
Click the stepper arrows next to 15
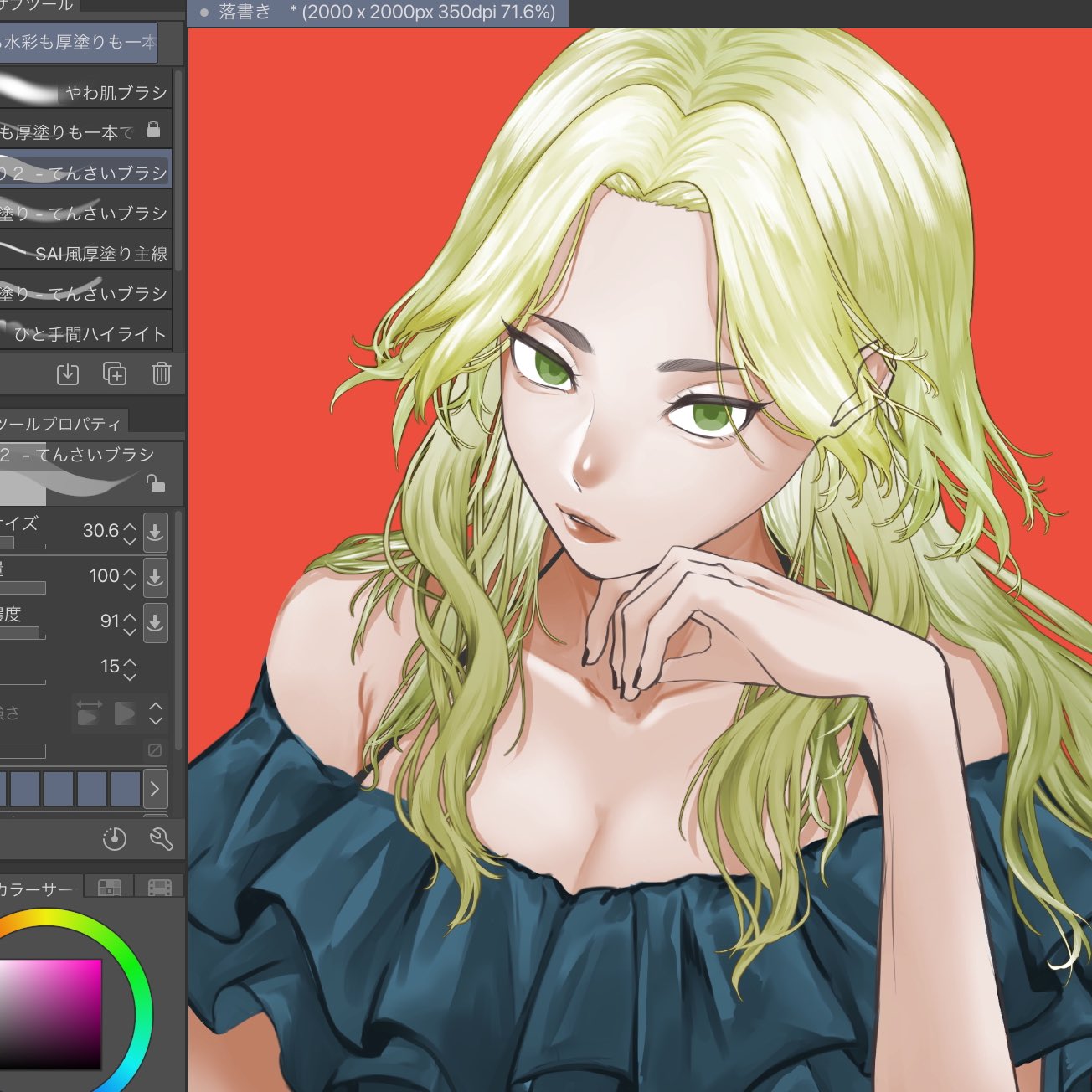(x=130, y=668)
